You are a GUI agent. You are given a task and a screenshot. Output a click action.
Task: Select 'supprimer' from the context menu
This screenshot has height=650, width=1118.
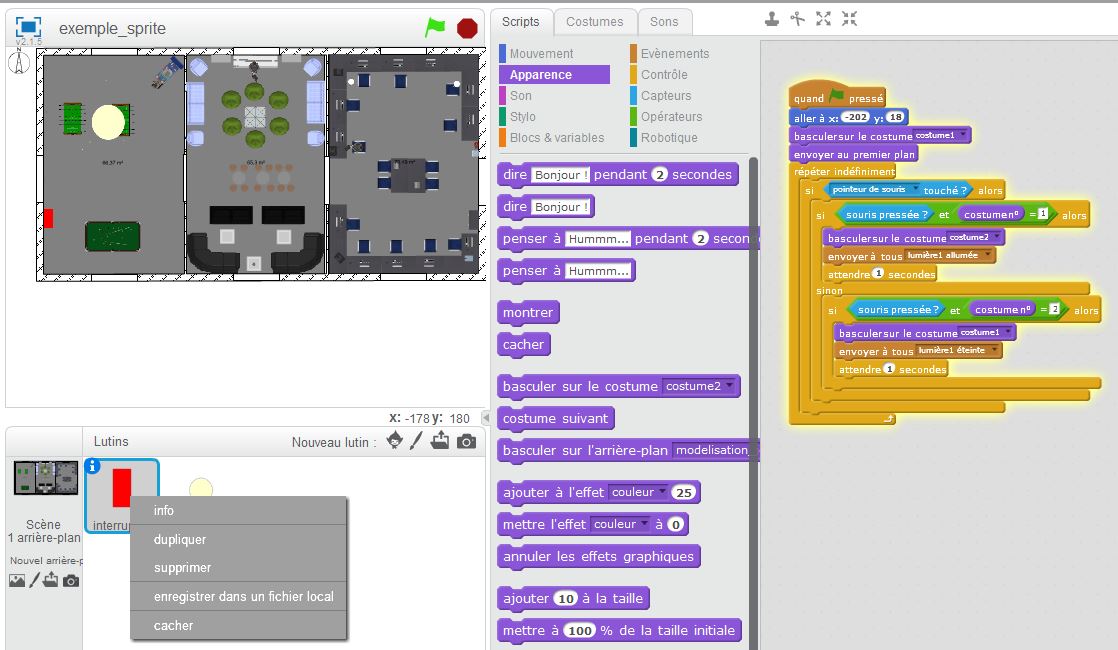pos(182,567)
